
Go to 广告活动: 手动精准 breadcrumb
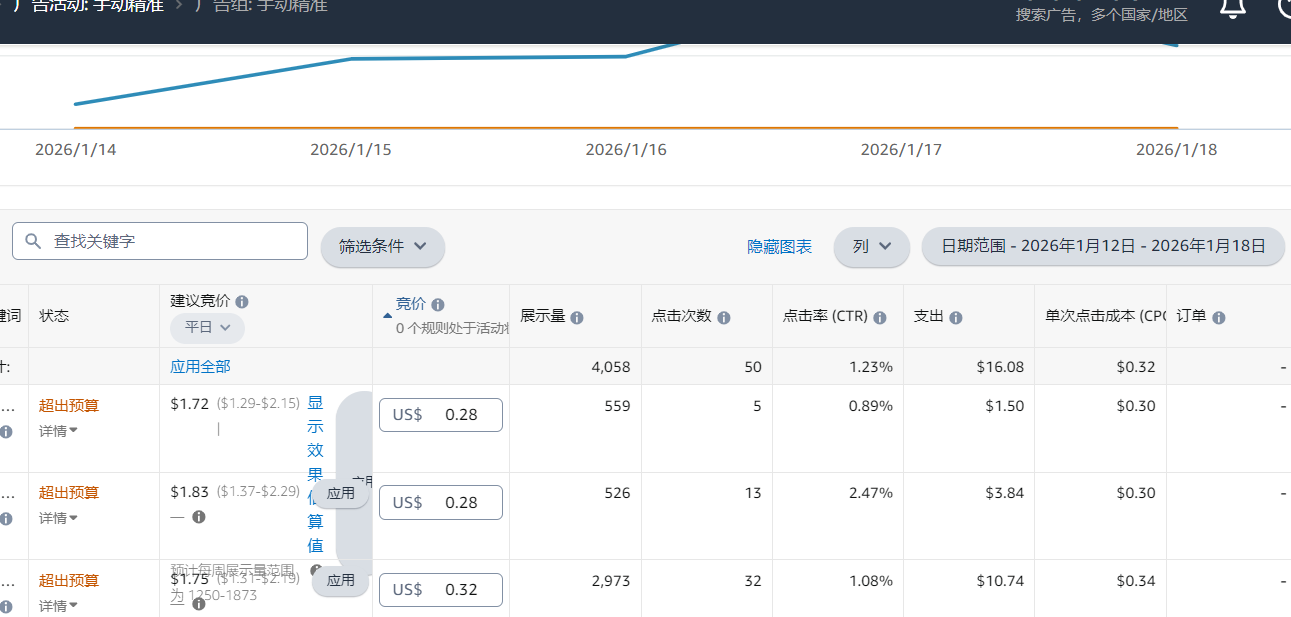[95, 6]
